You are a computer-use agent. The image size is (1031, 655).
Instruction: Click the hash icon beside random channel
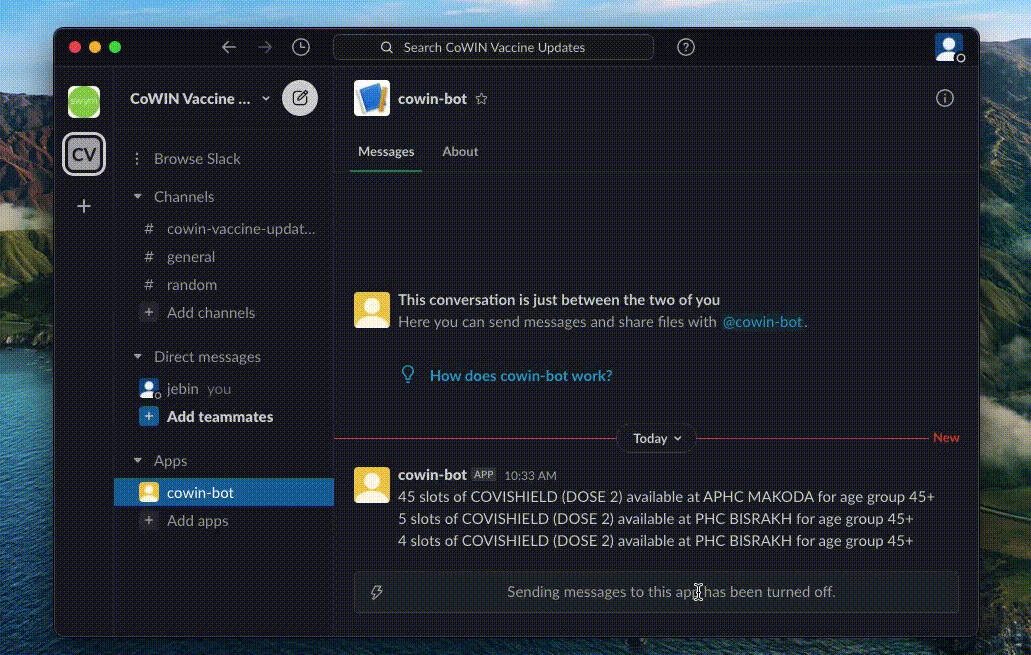[149, 285]
